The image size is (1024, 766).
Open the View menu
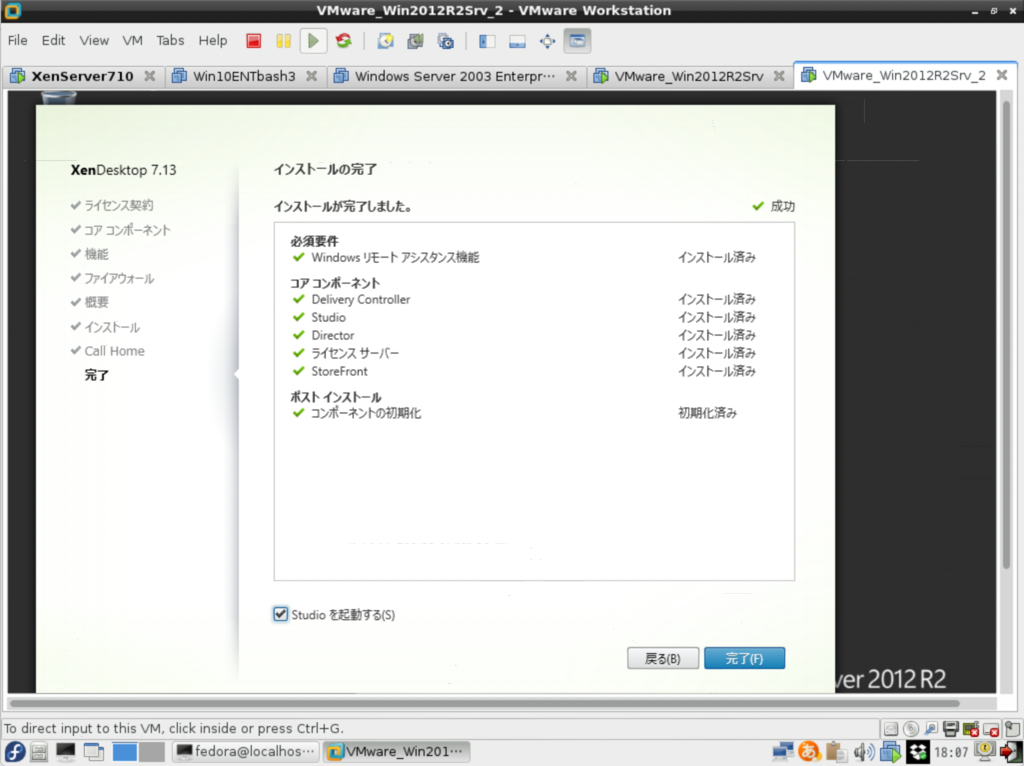coord(94,40)
